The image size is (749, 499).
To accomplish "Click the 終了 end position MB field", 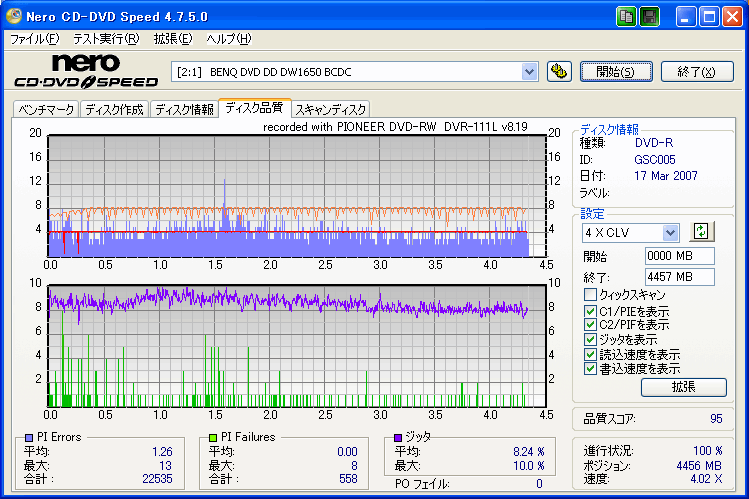I will 679,277.
